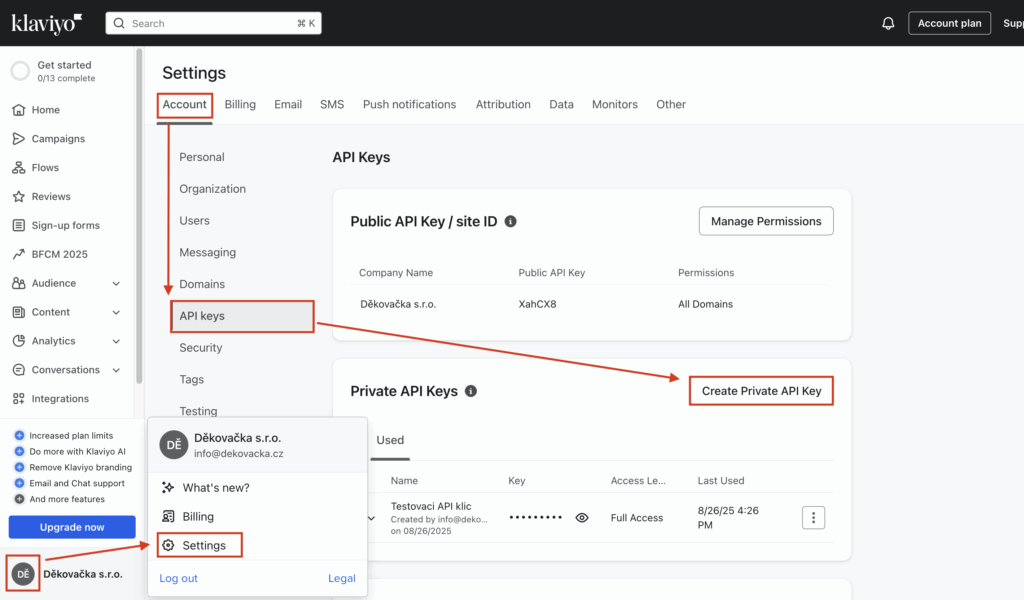This screenshot has width=1024, height=600.
Task: Click the DĚ avatar at bottom left
Action: (x=23, y=574)
